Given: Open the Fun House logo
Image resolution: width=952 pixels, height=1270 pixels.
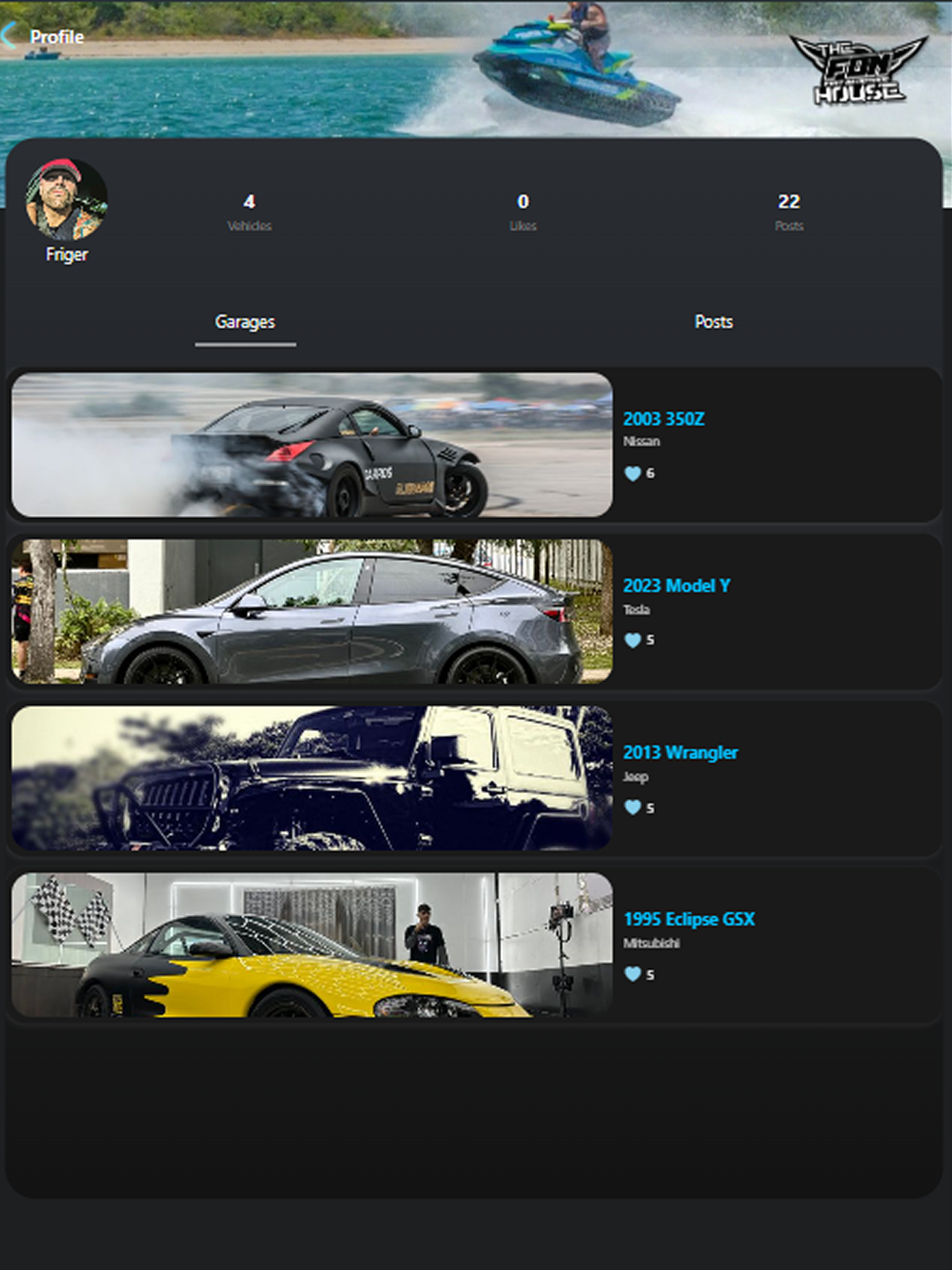Looking at the screenshot, I should pyautogui.click(x=858, y=70).
